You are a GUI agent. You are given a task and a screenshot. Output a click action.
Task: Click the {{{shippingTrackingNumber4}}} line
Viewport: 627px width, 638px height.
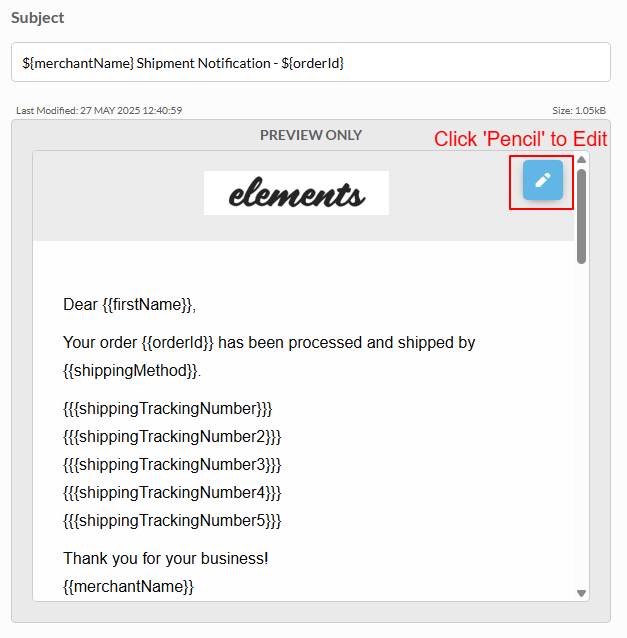coord(172,493)
